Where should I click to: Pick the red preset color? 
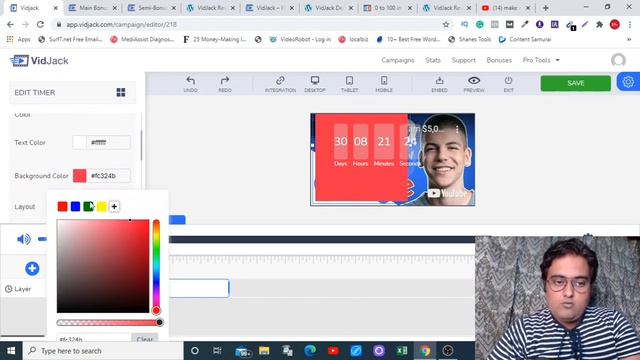tap(62, 207)
